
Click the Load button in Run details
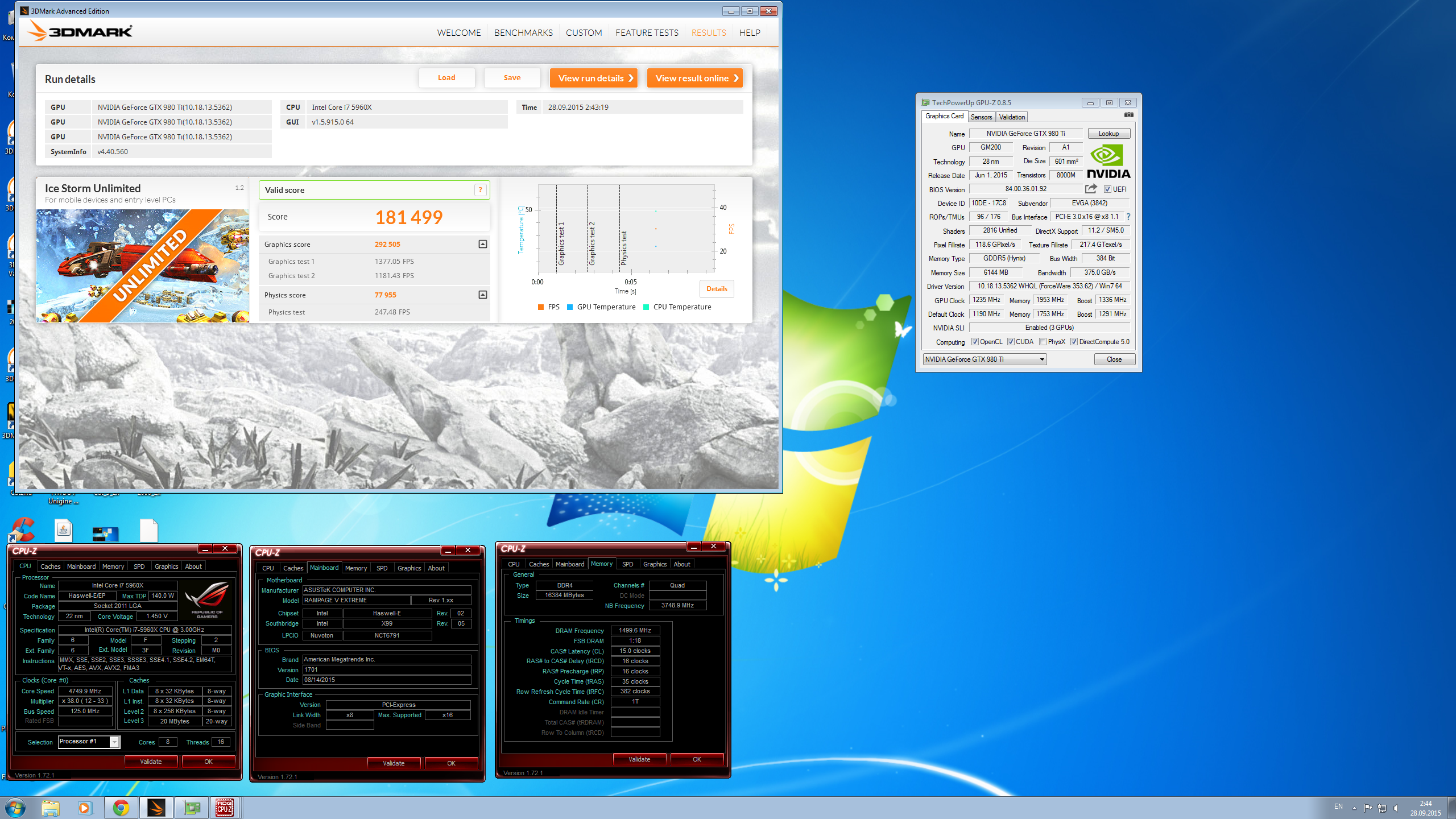(x=446, y=78)
